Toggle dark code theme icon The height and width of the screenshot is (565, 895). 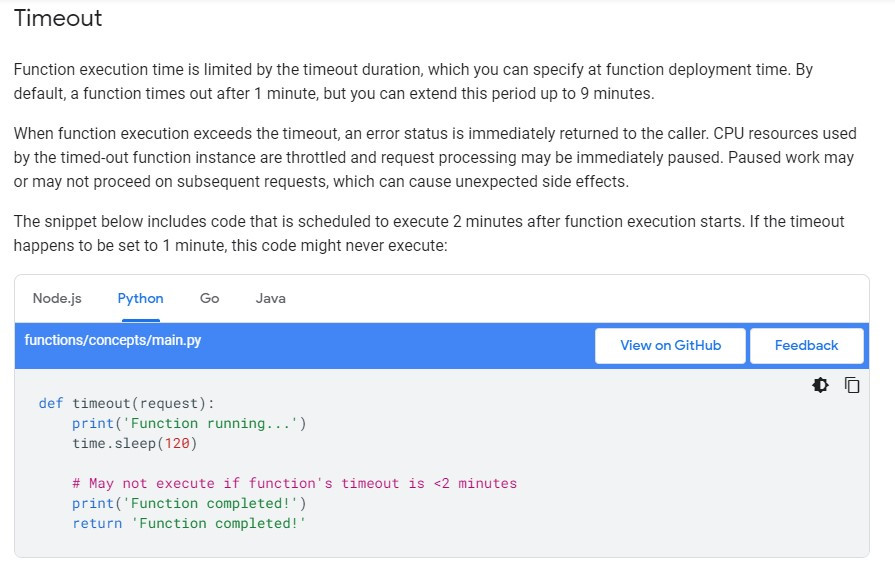pyautogui.click(x=820, y=385)
